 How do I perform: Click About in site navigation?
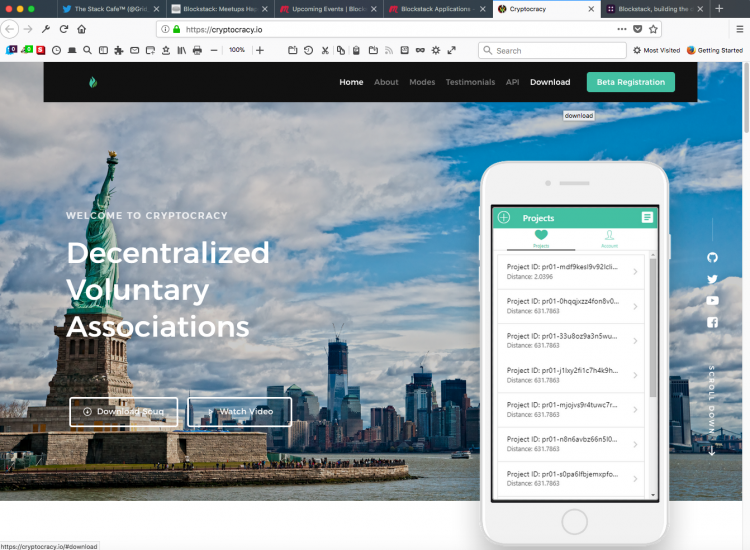coord(386,82)
